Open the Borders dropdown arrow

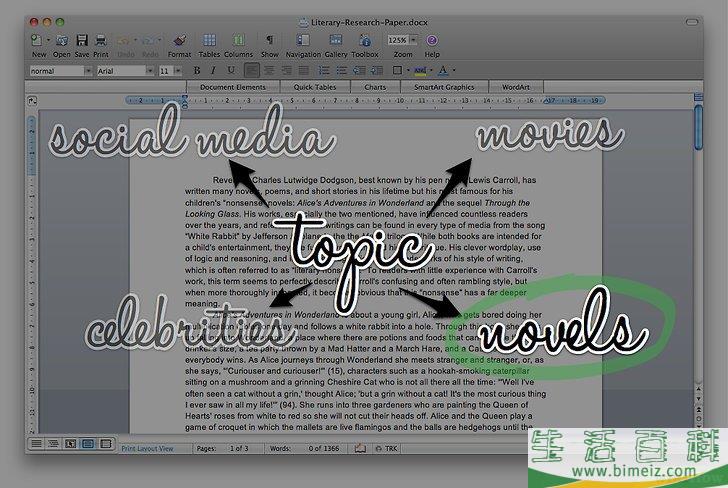tap(408, 71)
